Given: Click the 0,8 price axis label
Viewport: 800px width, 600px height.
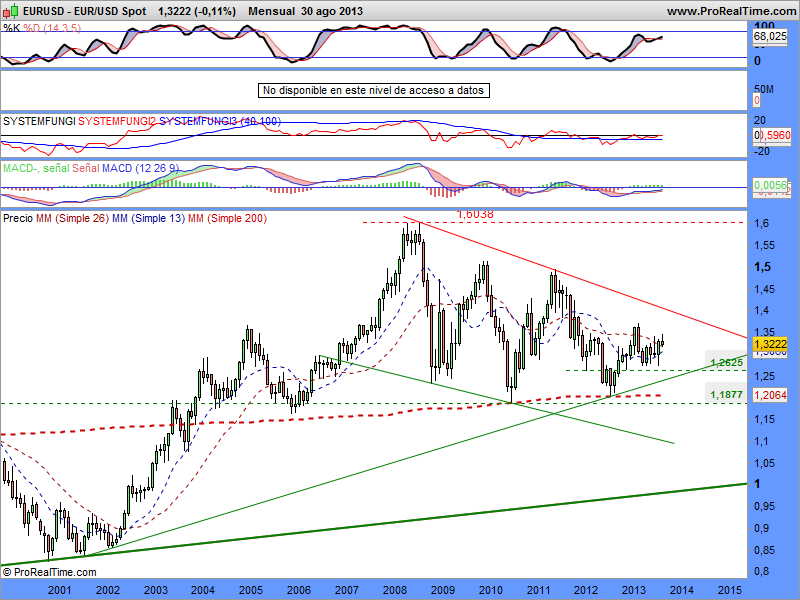Looking at the screenshot, I should pyautogui.click(x=762, y=571).
